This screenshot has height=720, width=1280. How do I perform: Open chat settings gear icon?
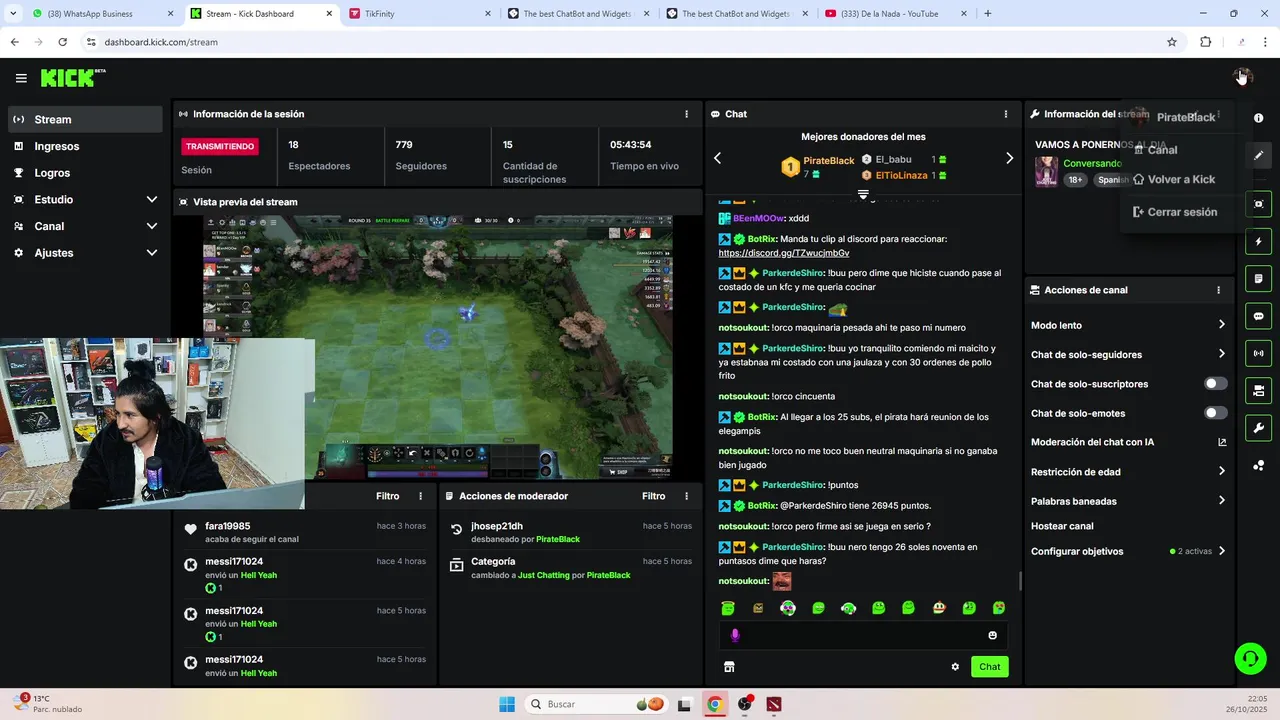click(x=955, y=667)
